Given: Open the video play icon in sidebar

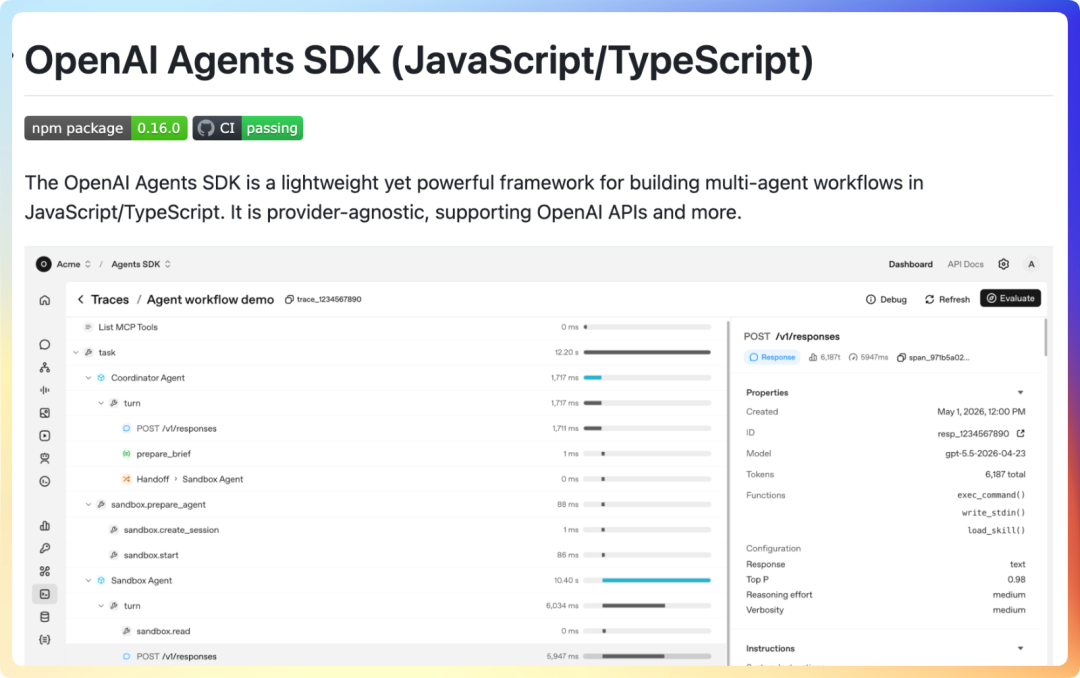Looking at the screenshot, I should point(45,435).
